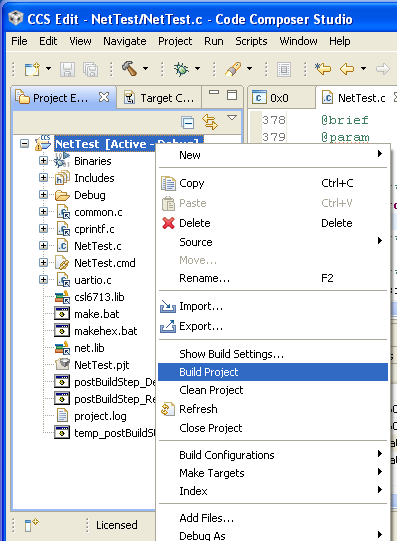Click the Debug bug icon
The height and width of the screenshot is (541, 397).
[181, 69]
